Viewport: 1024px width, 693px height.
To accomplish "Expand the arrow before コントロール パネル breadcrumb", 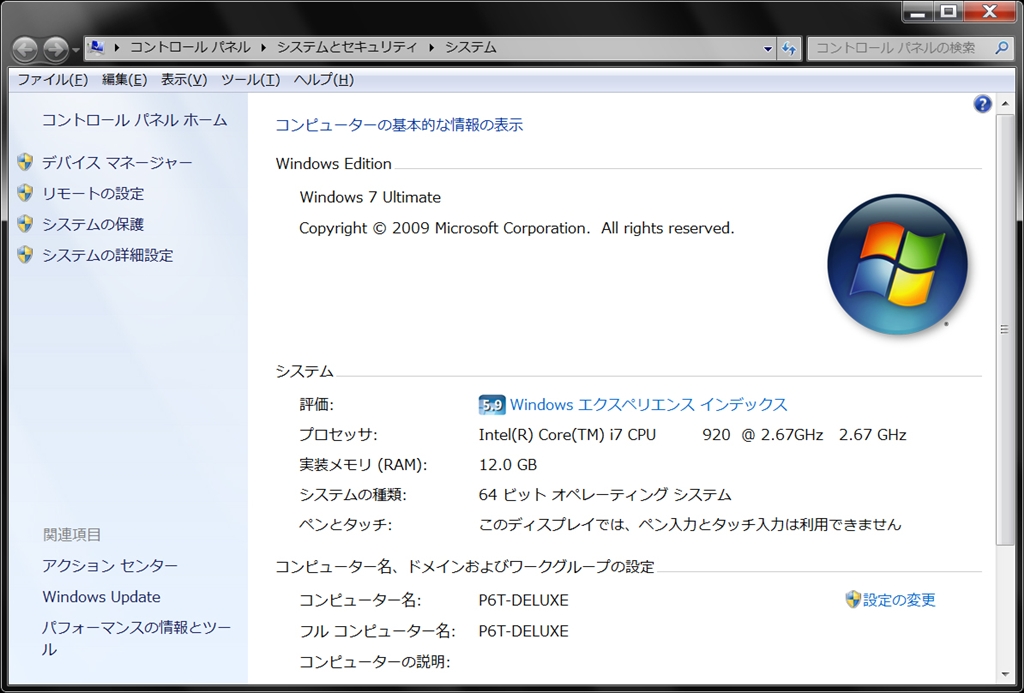I will point(117,48).
